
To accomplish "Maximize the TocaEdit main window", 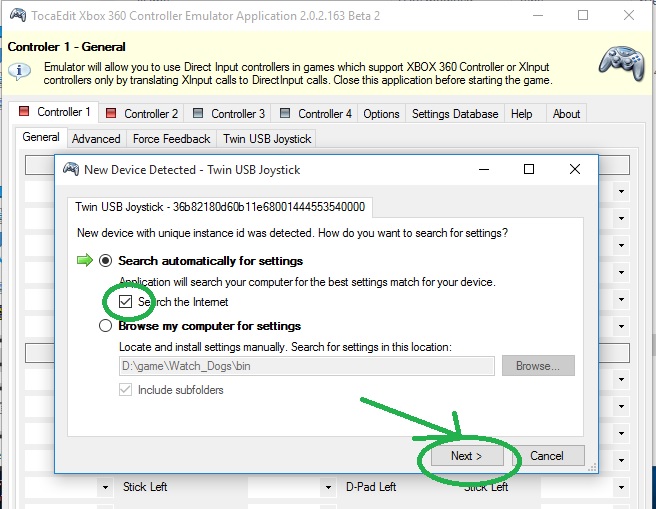I will [583, 15].
